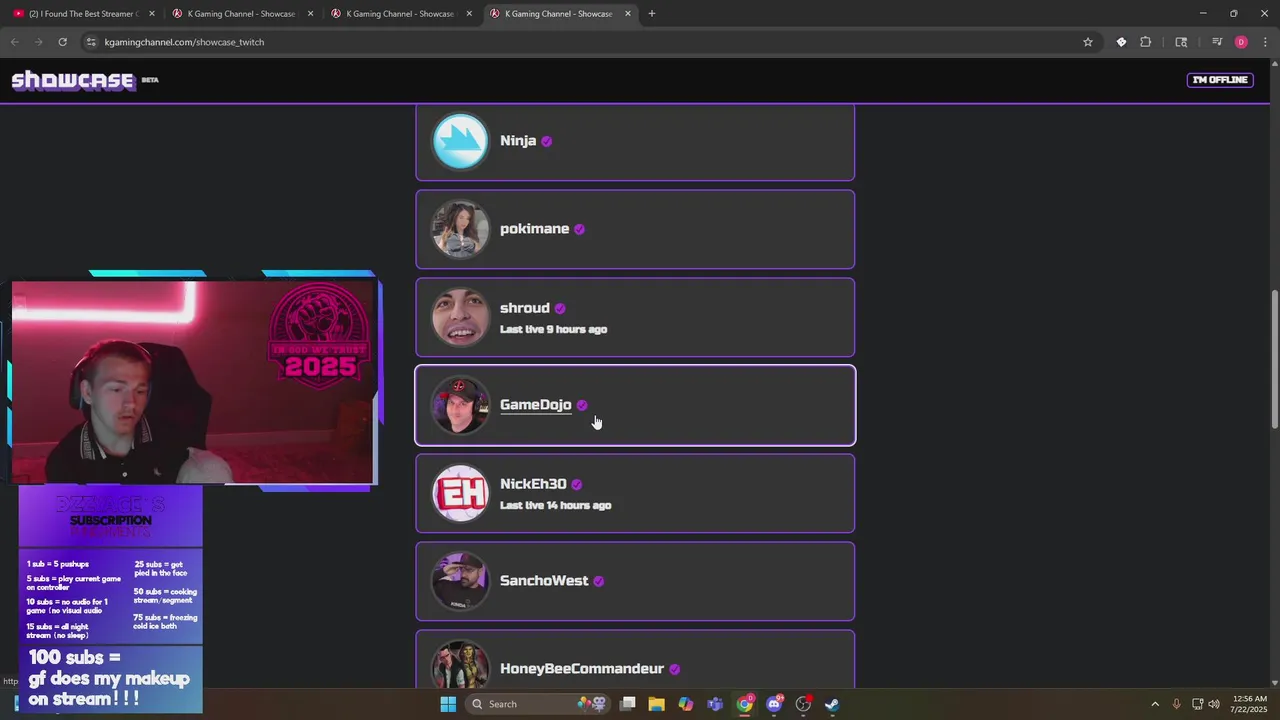The width and height of the screenshot is (1280, 720).
Task: Open shroud's profile avatar
Action: point(460,317)
